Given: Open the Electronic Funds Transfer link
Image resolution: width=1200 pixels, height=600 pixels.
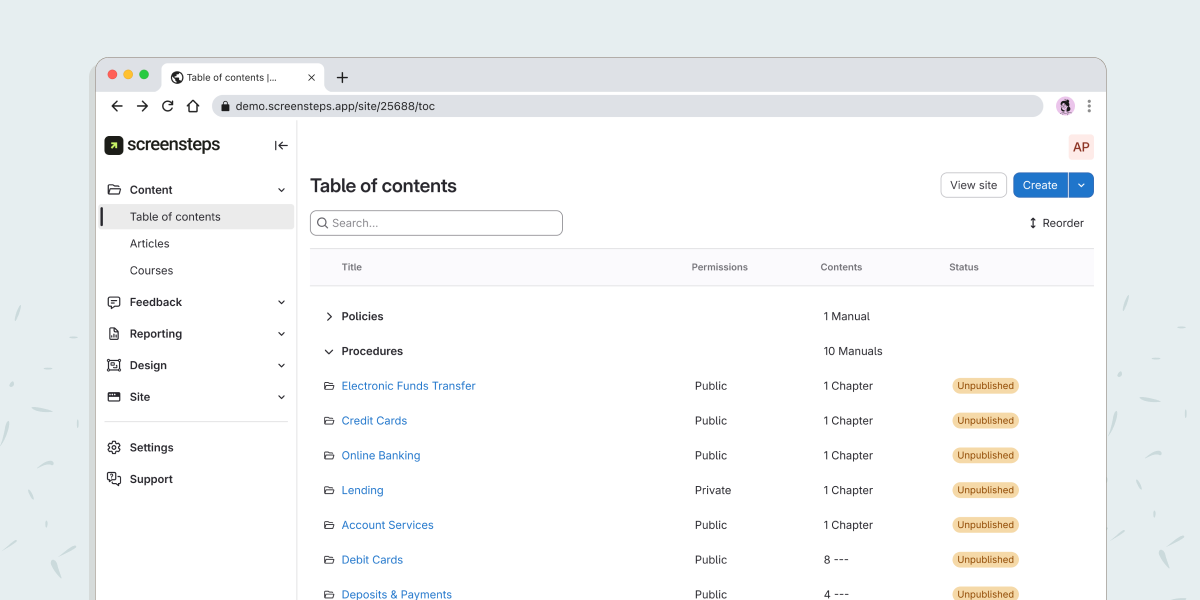Looking at the screenshot, I should pyautogui.click(x=408, y=386).
